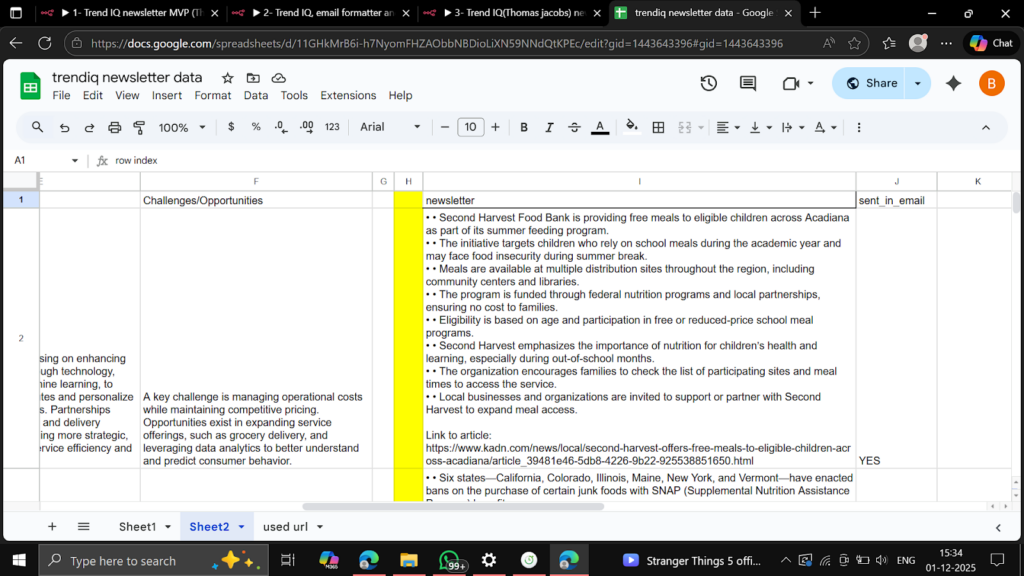Screen dimensions: 1024x576
Task: Click the Share button
Action: point(870,83)
